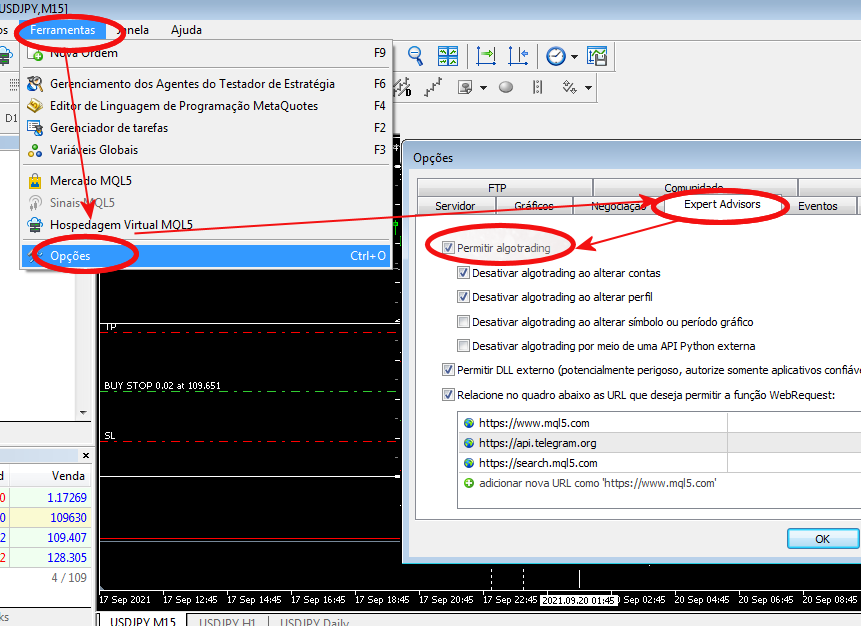861x626 pixels.
Task: Choose 'Gerenciamento dos Agentes do Testador de Estratégia'
Action: (206, 83)
